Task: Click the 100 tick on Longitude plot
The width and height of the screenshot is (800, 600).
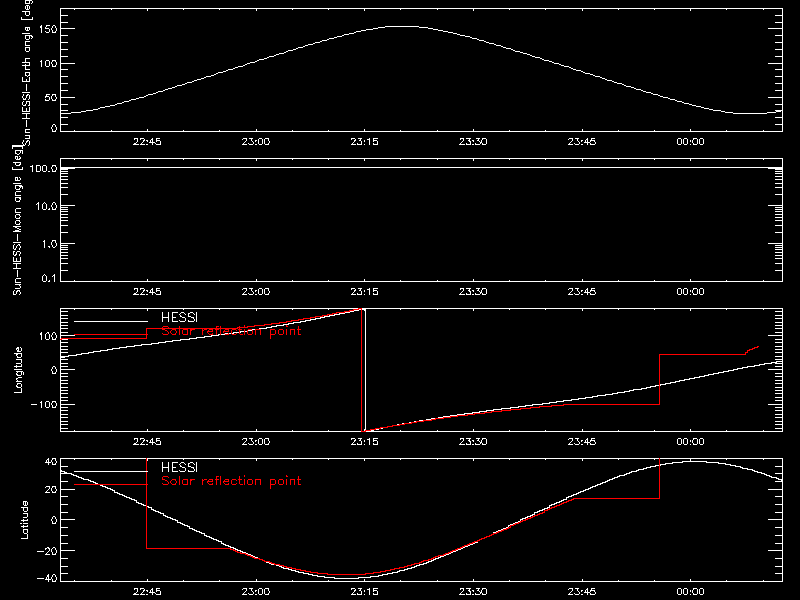Action: tap(47, 336)
